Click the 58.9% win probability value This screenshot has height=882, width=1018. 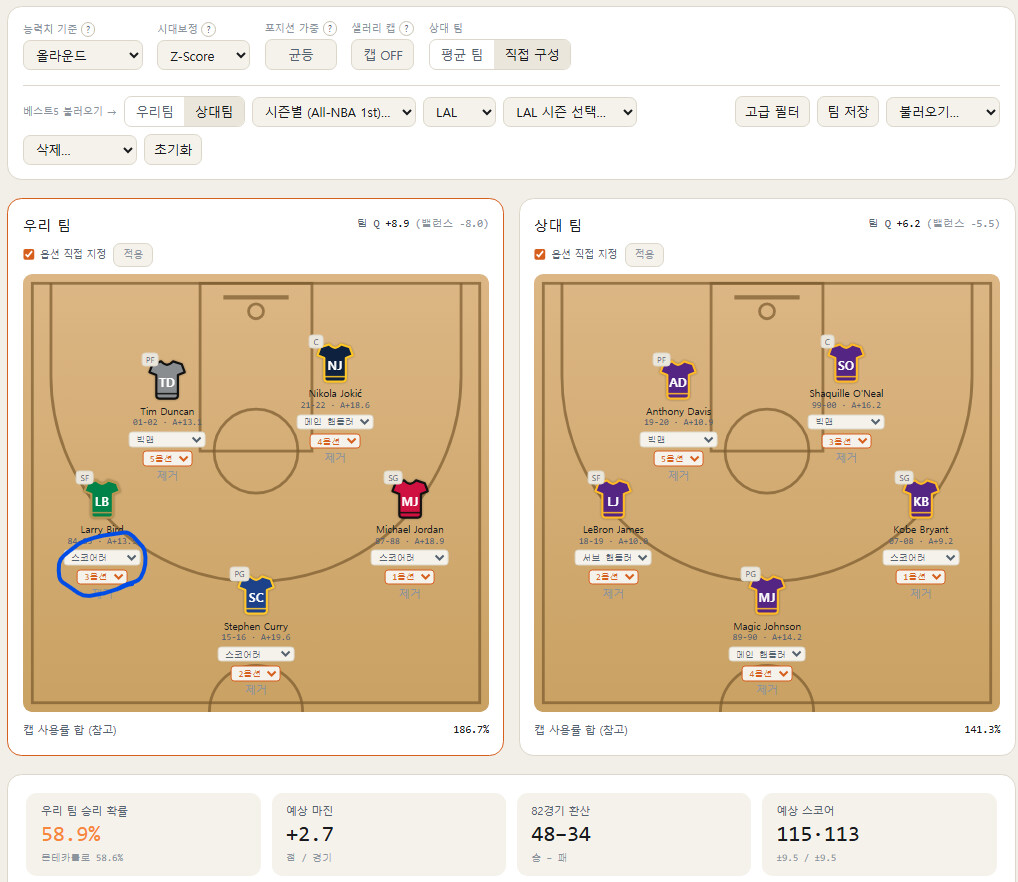(71, 834)
